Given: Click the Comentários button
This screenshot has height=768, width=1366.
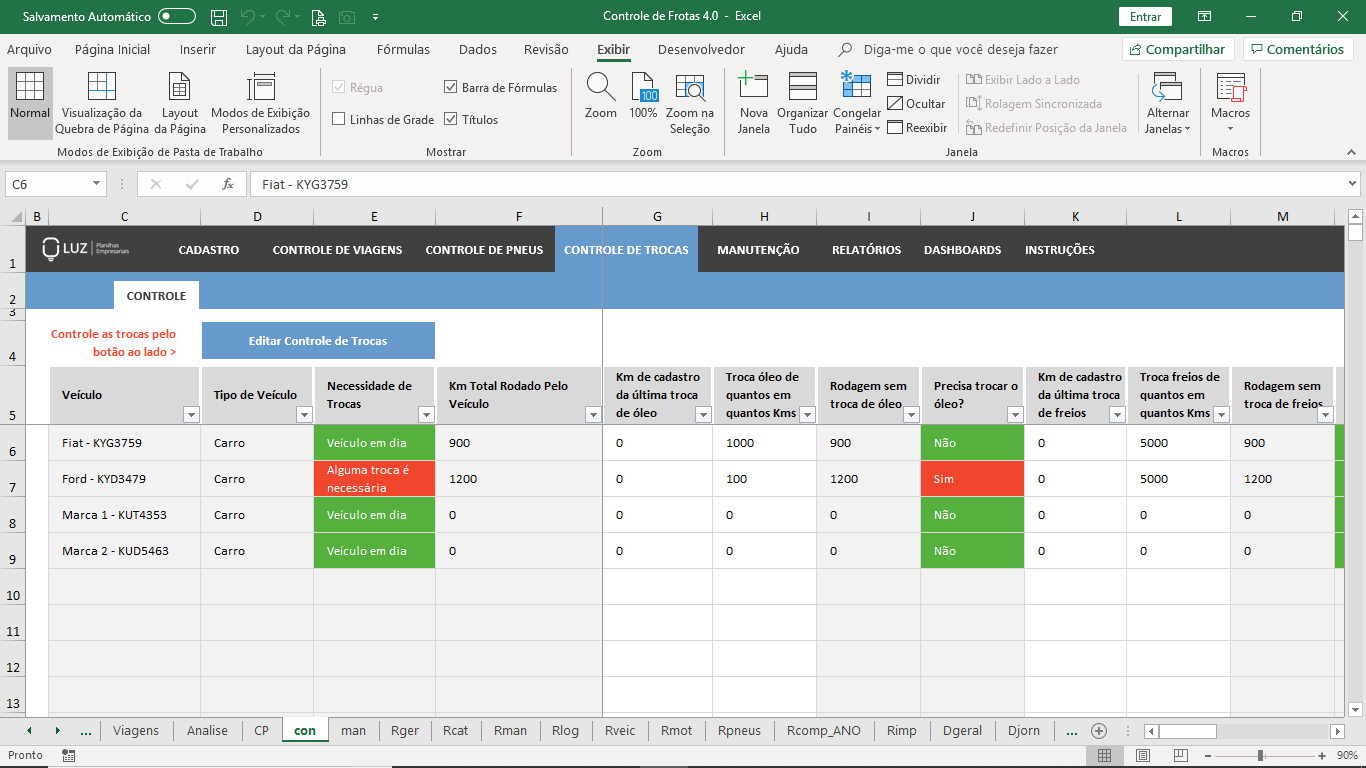Looking at the screenshot, I should pyautogui.click(x=1297, y=49).
